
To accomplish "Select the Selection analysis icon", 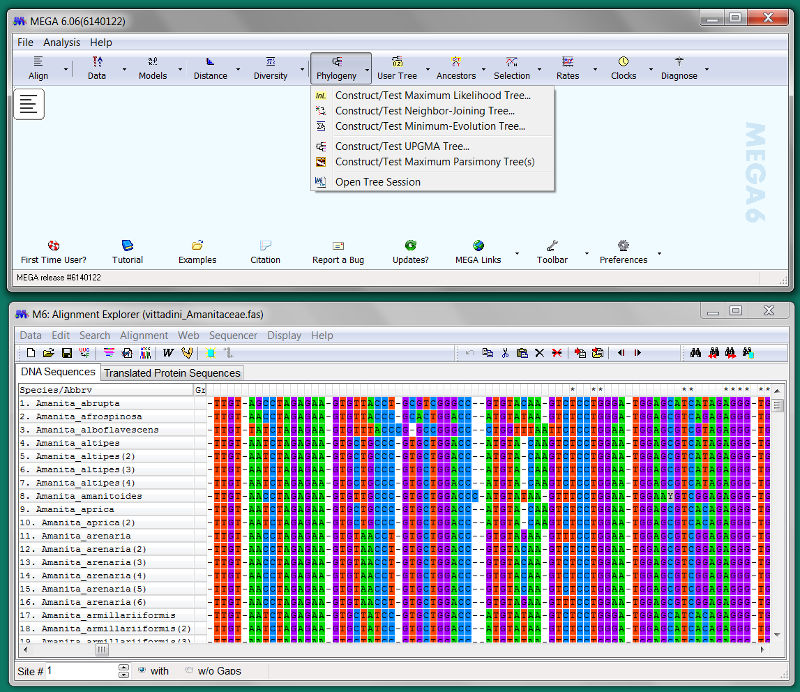I will click(x=512, y=68).
